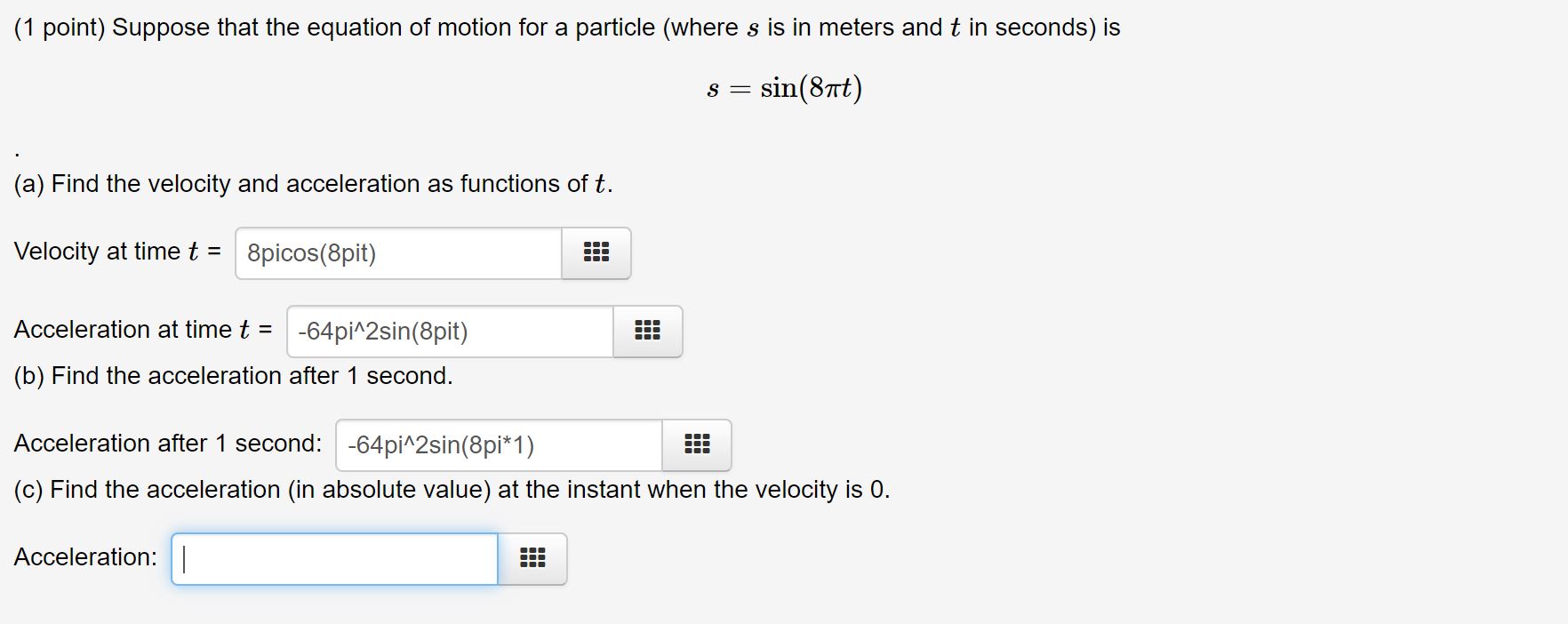This screenshot has height=624, width=1568.
Task: Click the 'Acceleration at time t =' label
Action: tap(142, 330)
